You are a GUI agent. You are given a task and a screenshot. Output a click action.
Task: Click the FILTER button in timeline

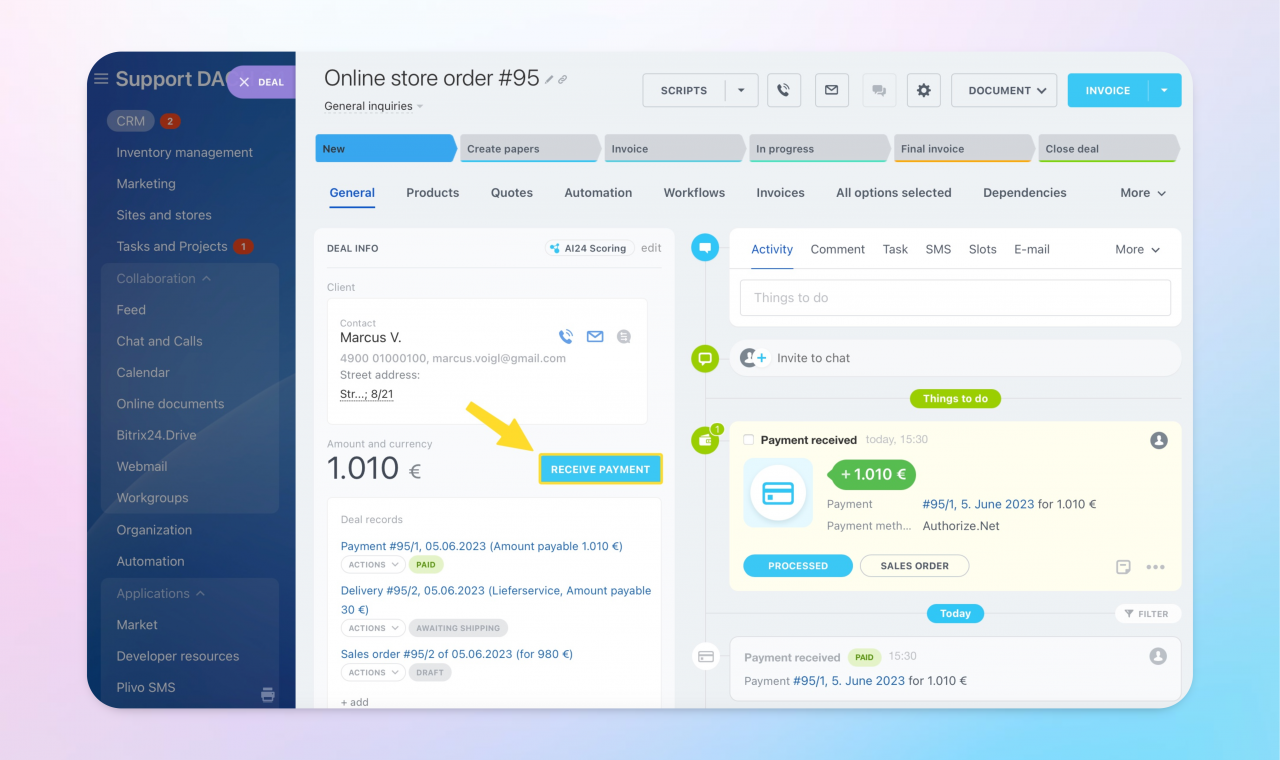tap(1148, 614)
